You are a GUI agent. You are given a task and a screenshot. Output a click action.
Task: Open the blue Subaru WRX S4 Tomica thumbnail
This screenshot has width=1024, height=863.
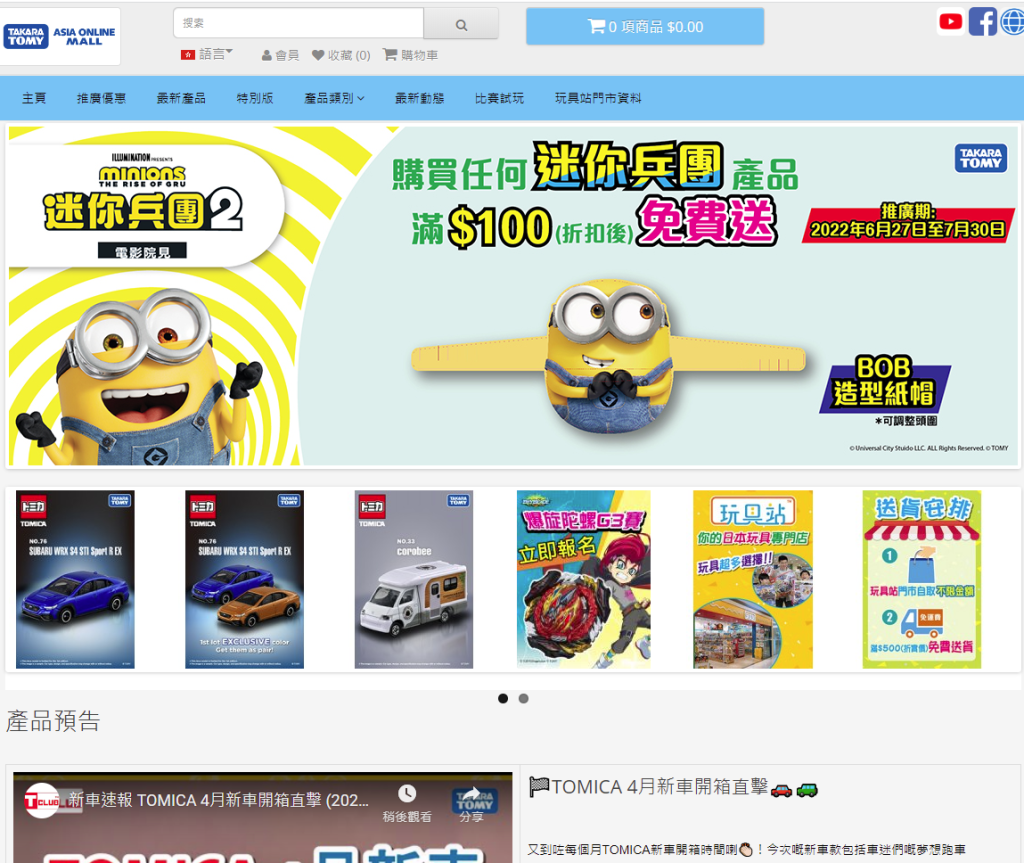coord(75,579)
